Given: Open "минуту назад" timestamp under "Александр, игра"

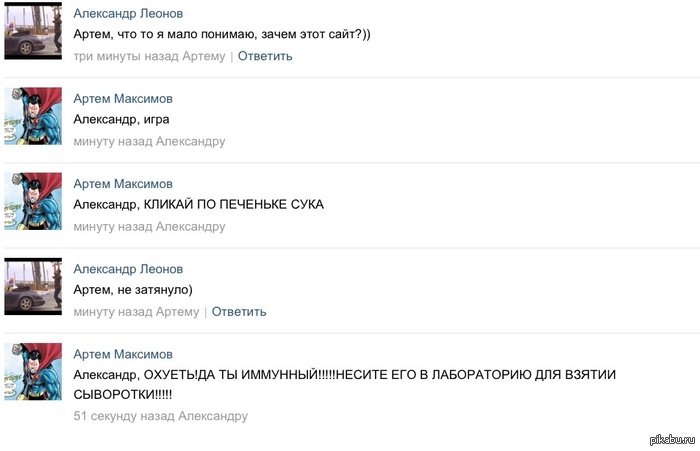Looking at the screenshot, I should (x=113, y=142).
